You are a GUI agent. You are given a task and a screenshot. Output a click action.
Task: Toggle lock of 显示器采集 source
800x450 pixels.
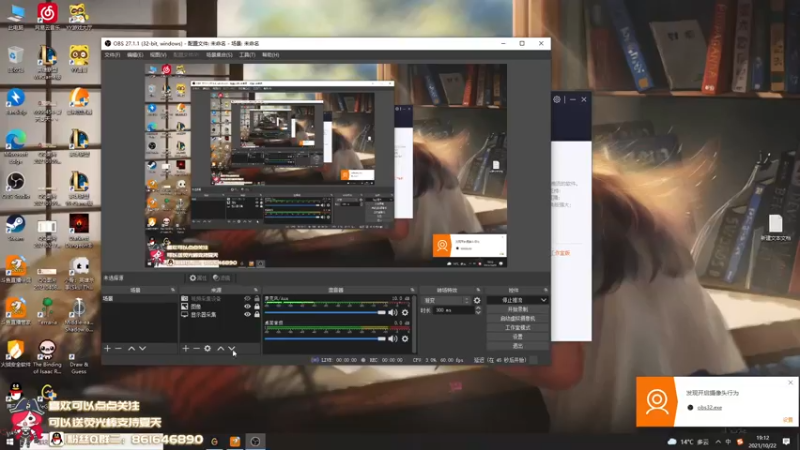coord(257,315)
